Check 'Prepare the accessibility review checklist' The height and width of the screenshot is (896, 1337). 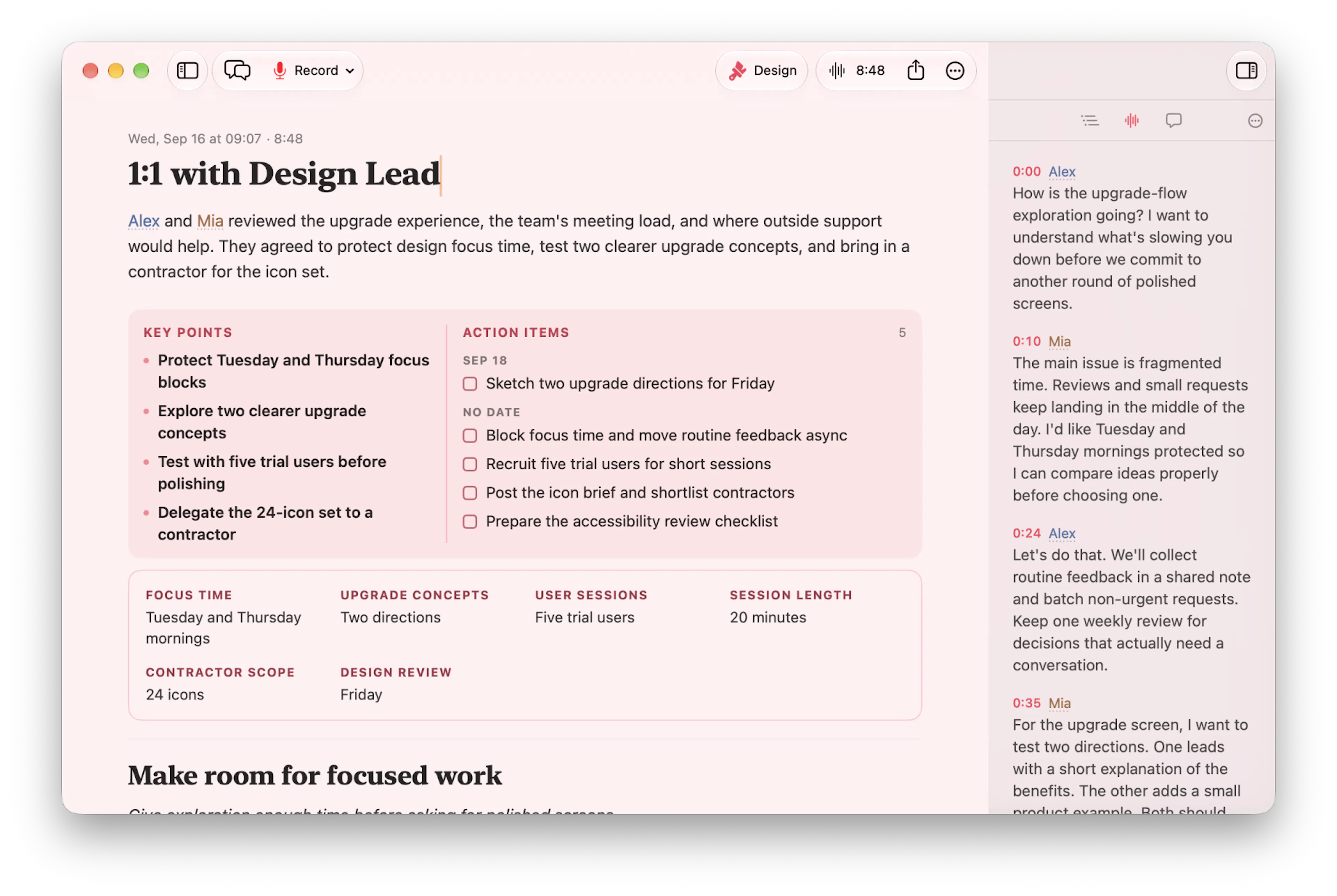[470, 521]
